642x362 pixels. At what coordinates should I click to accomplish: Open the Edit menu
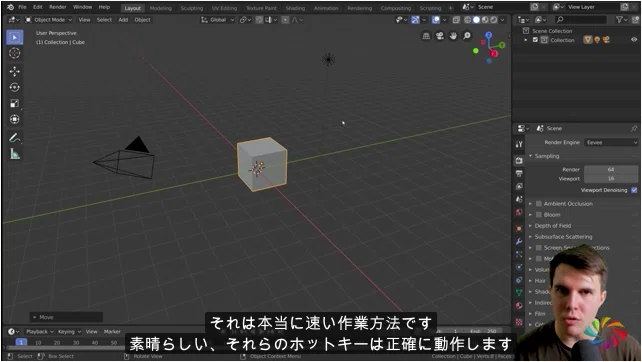38,7
